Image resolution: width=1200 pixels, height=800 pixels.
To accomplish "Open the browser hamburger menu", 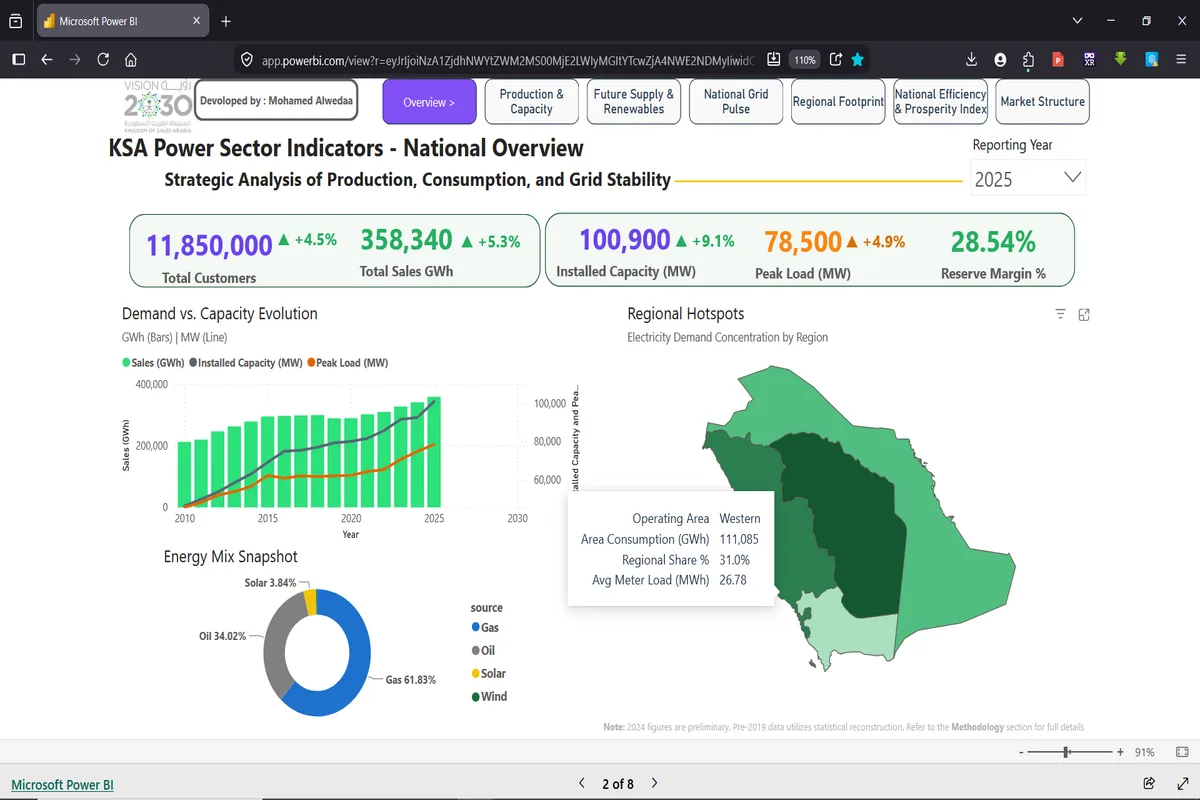I will [1181, 60].
